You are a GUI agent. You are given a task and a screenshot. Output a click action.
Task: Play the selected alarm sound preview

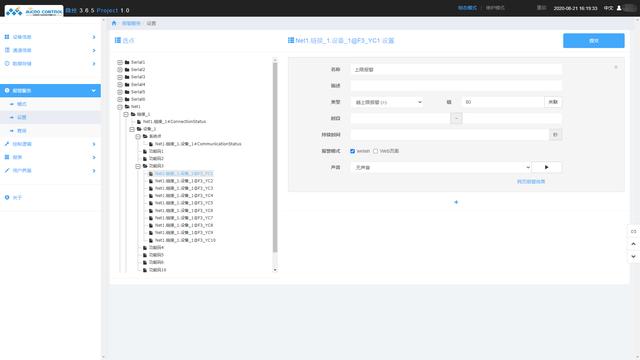pyautogui.click(x=547, y=167)
